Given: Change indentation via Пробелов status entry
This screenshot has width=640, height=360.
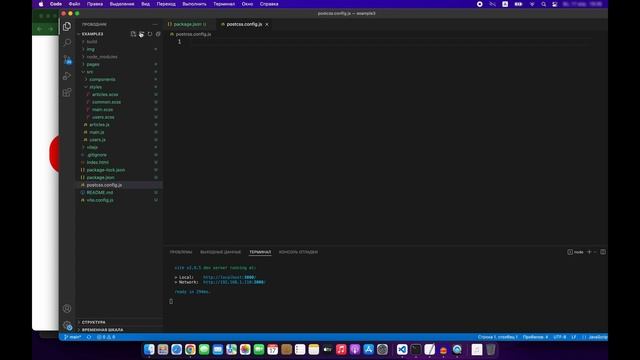Looking at the screenshot, I should coord(535,337).
